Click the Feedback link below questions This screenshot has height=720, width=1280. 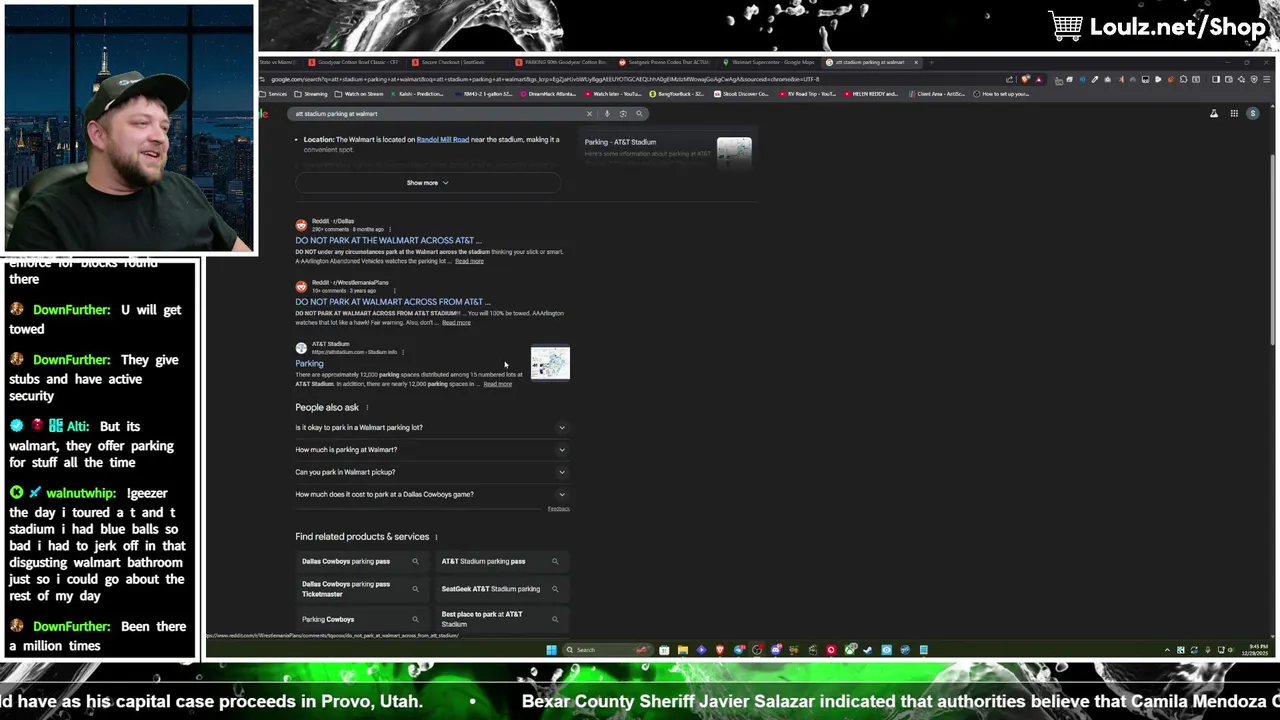pyautogui.click(x=559, y=508)
